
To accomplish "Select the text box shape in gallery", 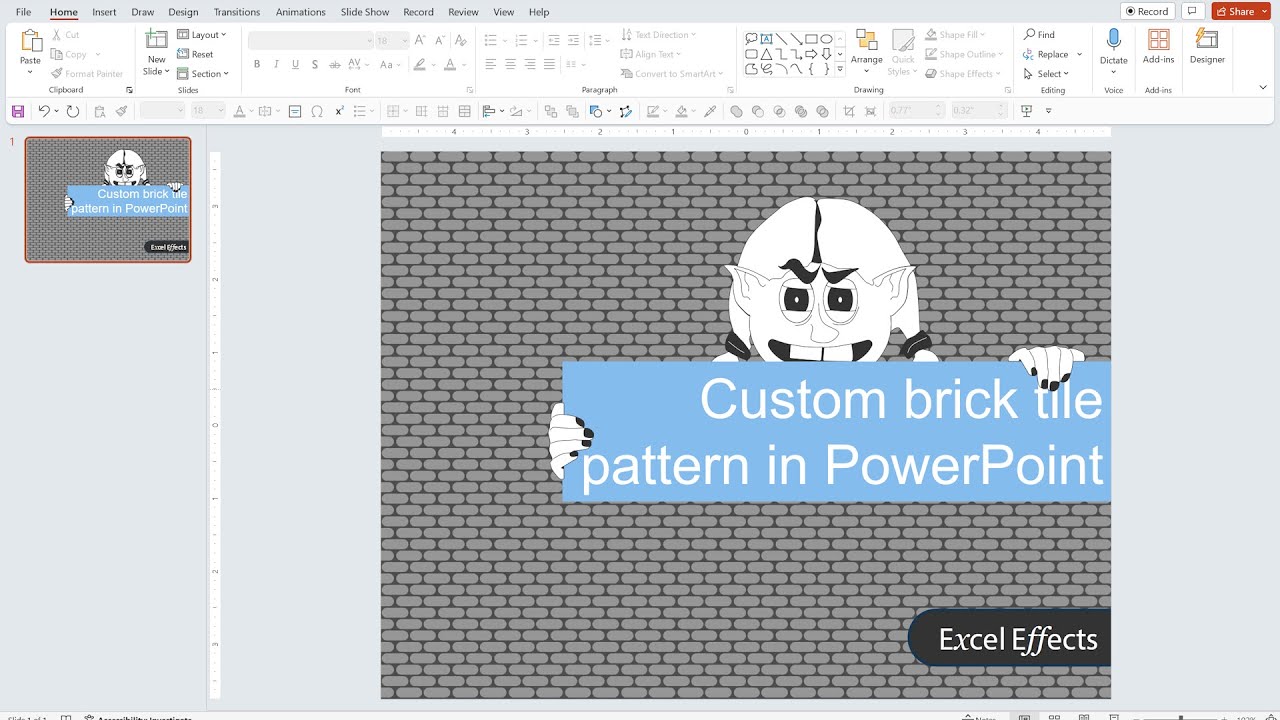I will 767,39.
